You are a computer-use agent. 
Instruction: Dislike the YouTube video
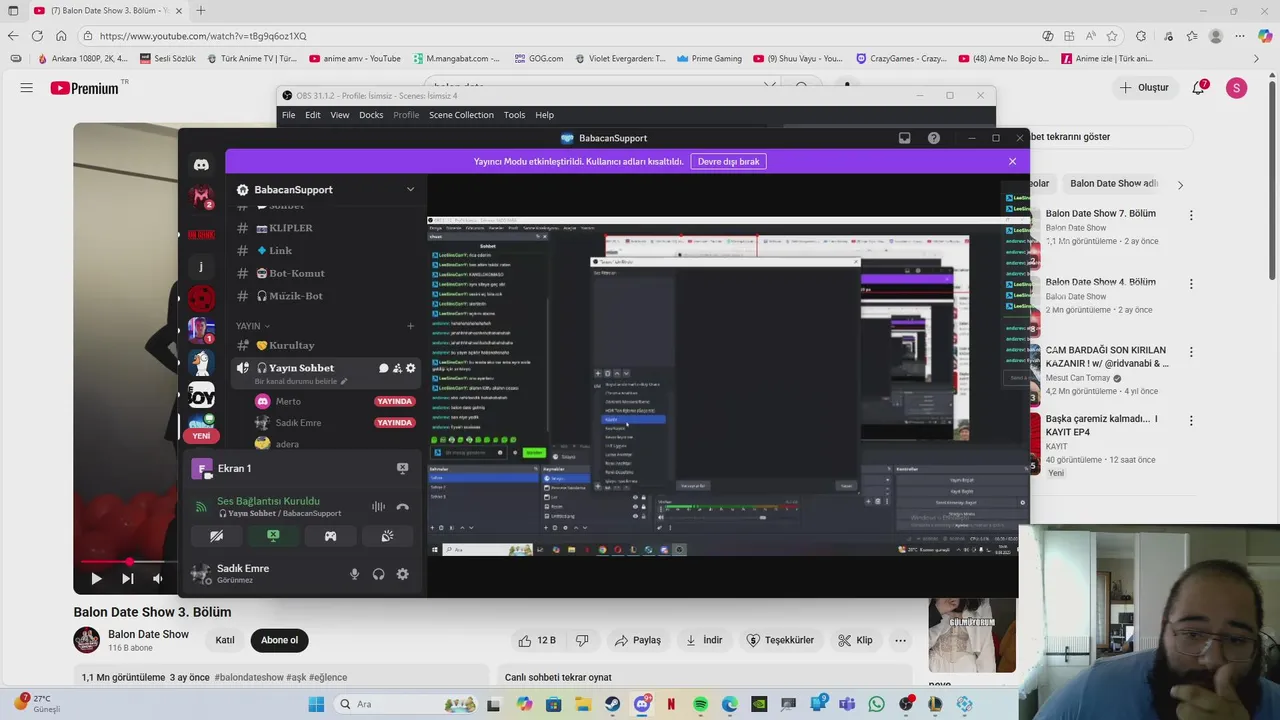pos(583,640)
